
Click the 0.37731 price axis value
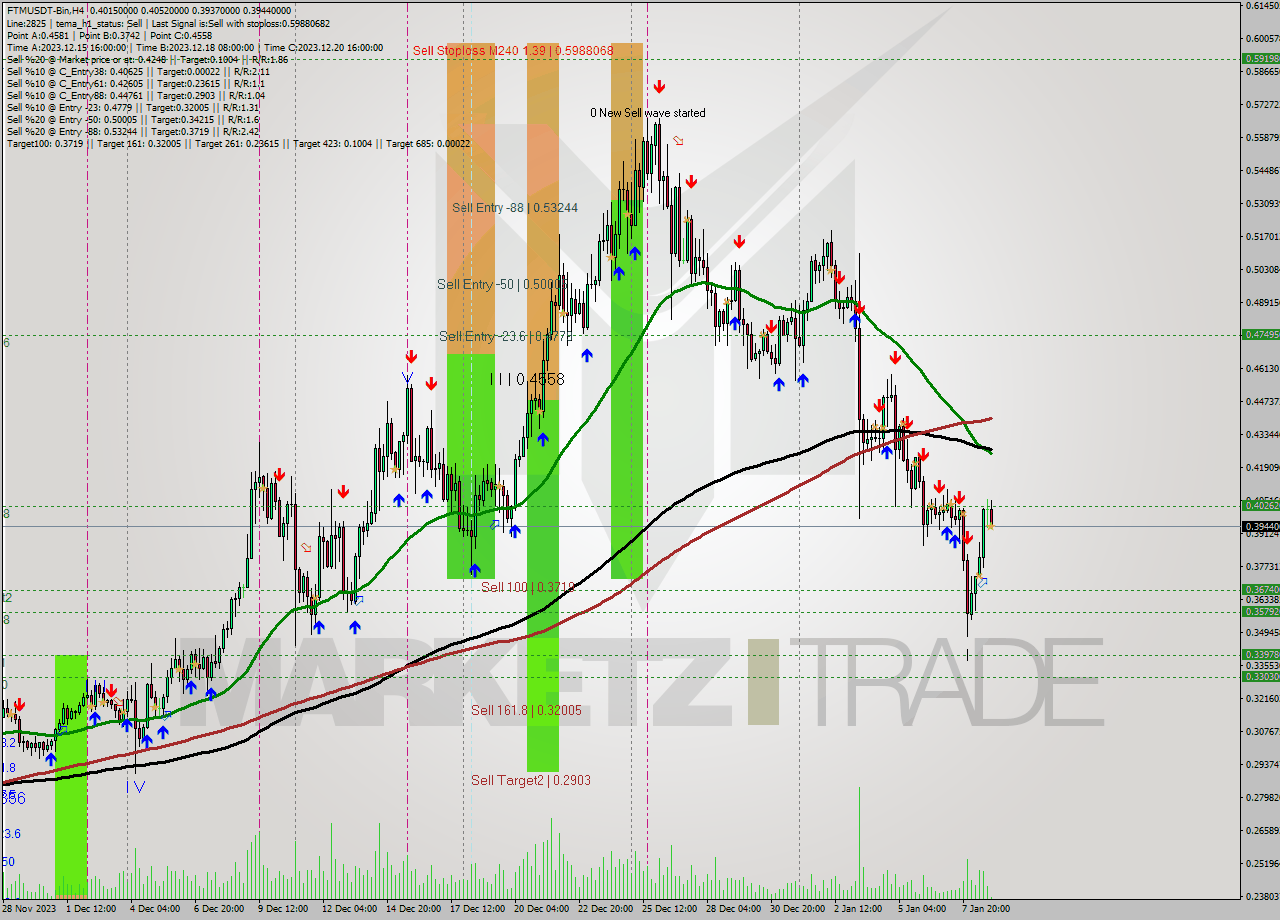[1262, 566]
